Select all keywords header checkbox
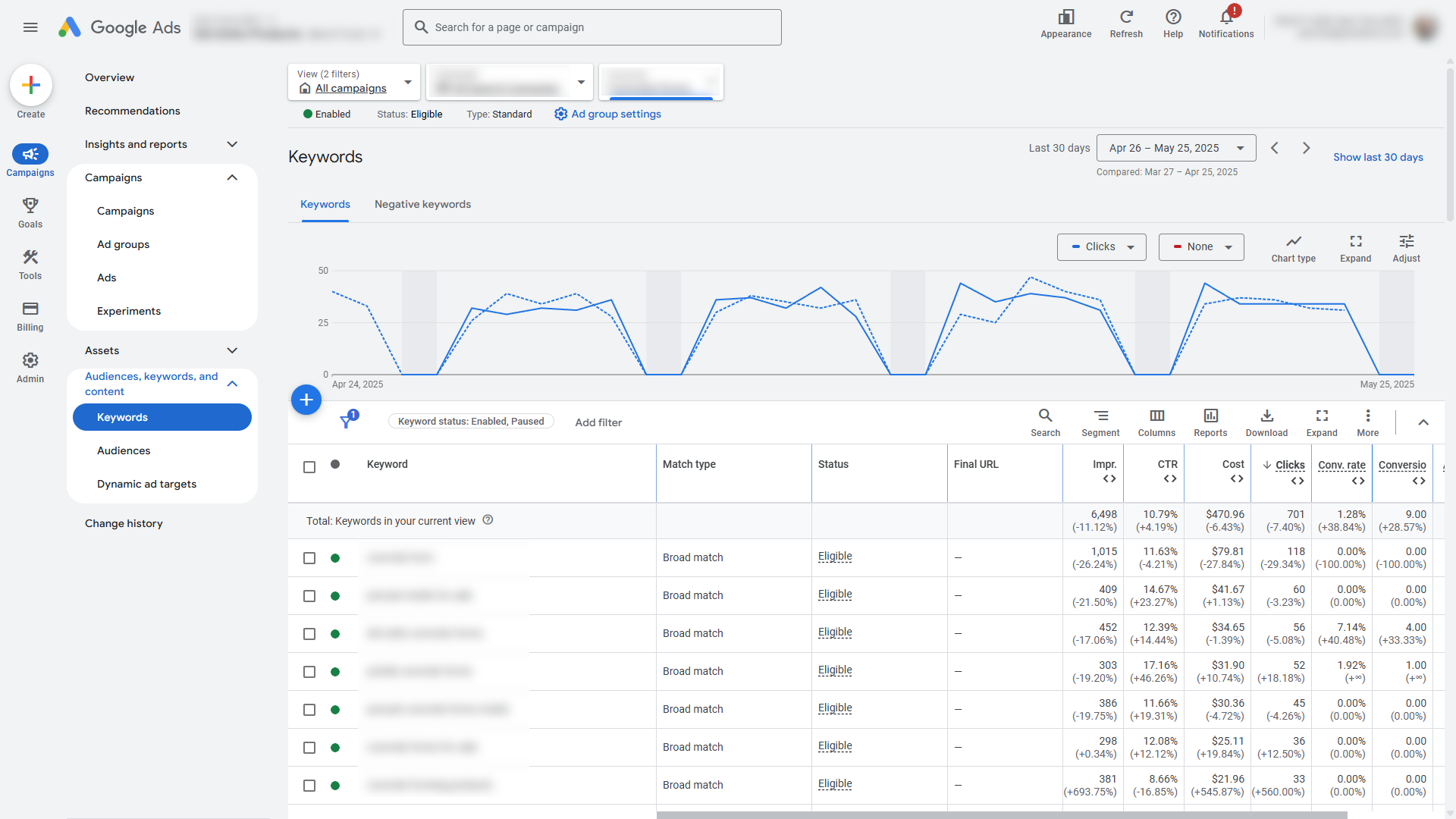The image size is (1456, 819). (309, 467)
